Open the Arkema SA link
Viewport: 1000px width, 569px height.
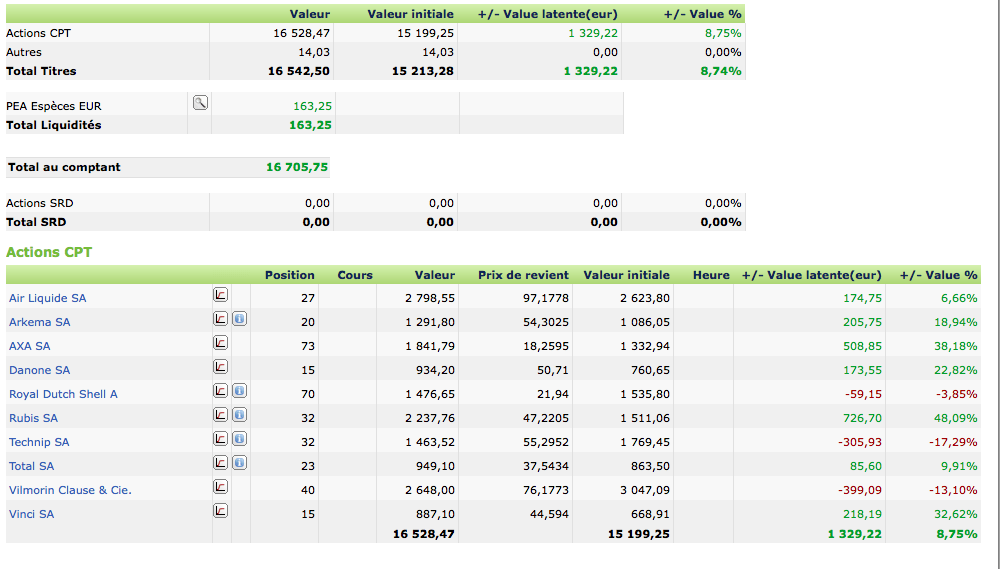[40, 322]
